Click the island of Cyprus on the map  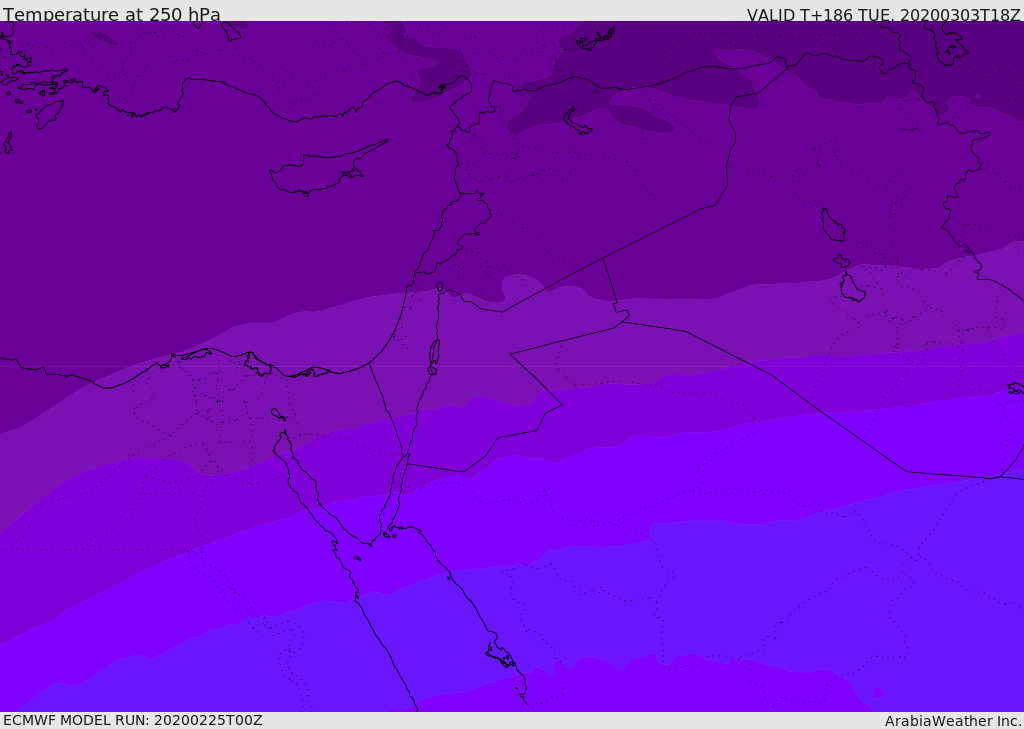click(x=327, y=169)
